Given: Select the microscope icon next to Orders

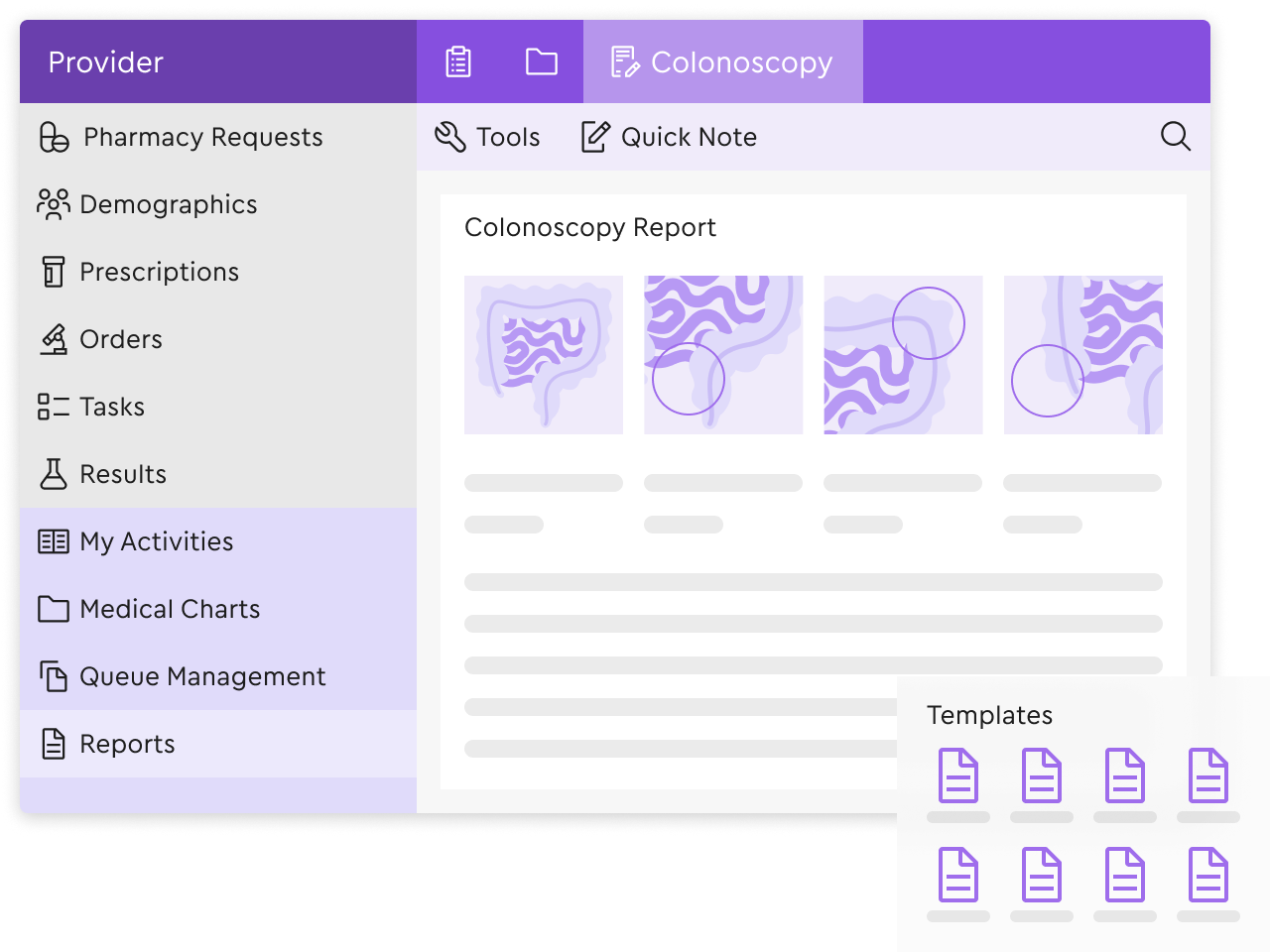Looking at the screenshot, I should click(52, 339).
